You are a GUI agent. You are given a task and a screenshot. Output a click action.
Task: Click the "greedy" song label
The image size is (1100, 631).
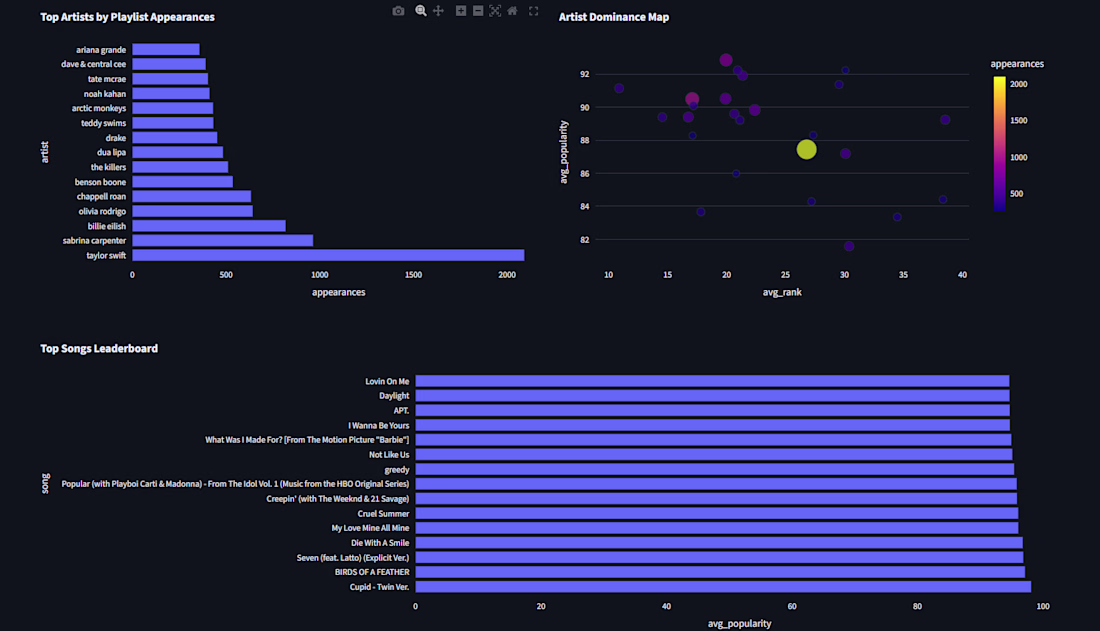(x=397, y=470)
